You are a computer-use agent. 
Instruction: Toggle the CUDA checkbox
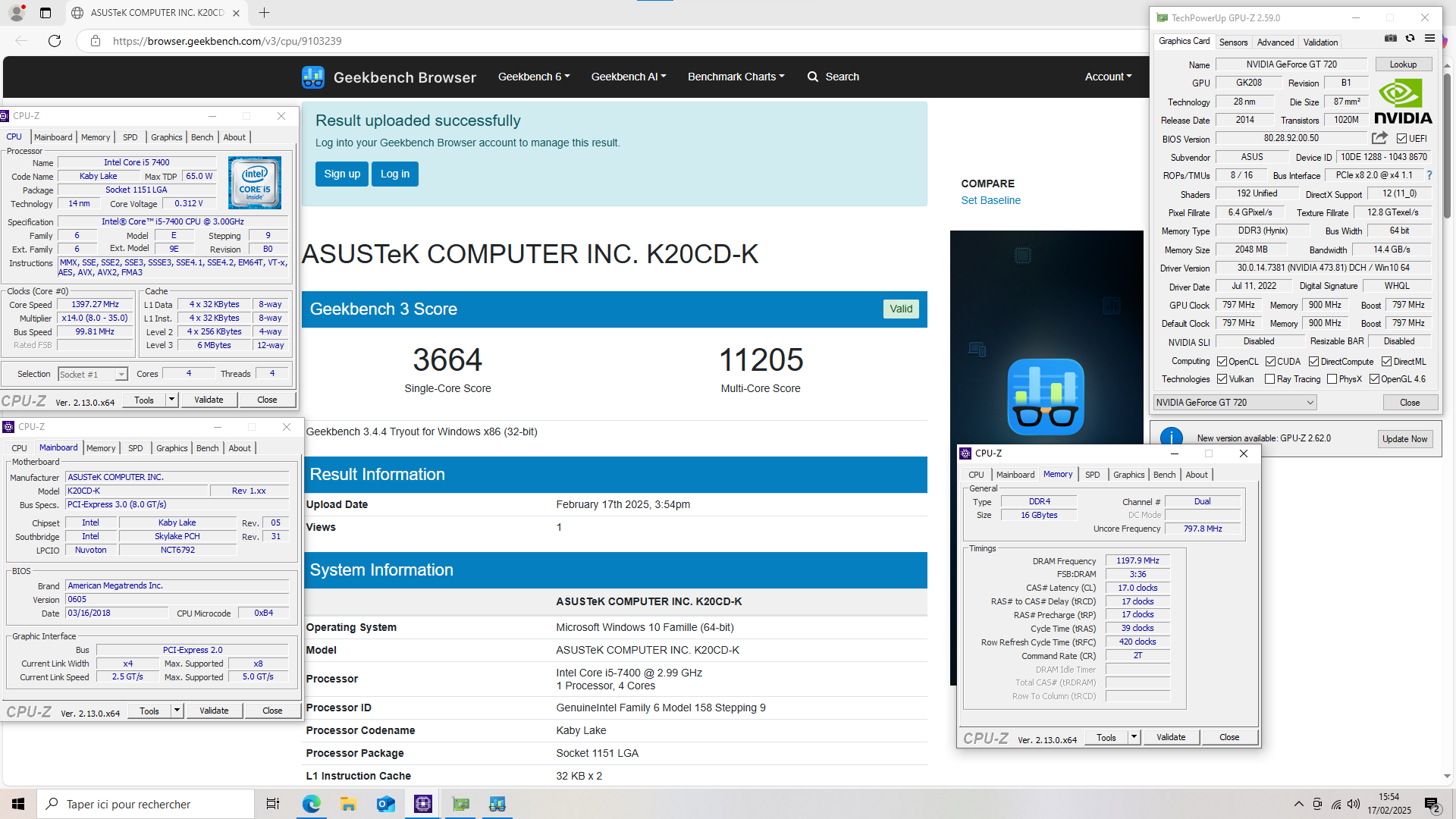(1270, 362)
